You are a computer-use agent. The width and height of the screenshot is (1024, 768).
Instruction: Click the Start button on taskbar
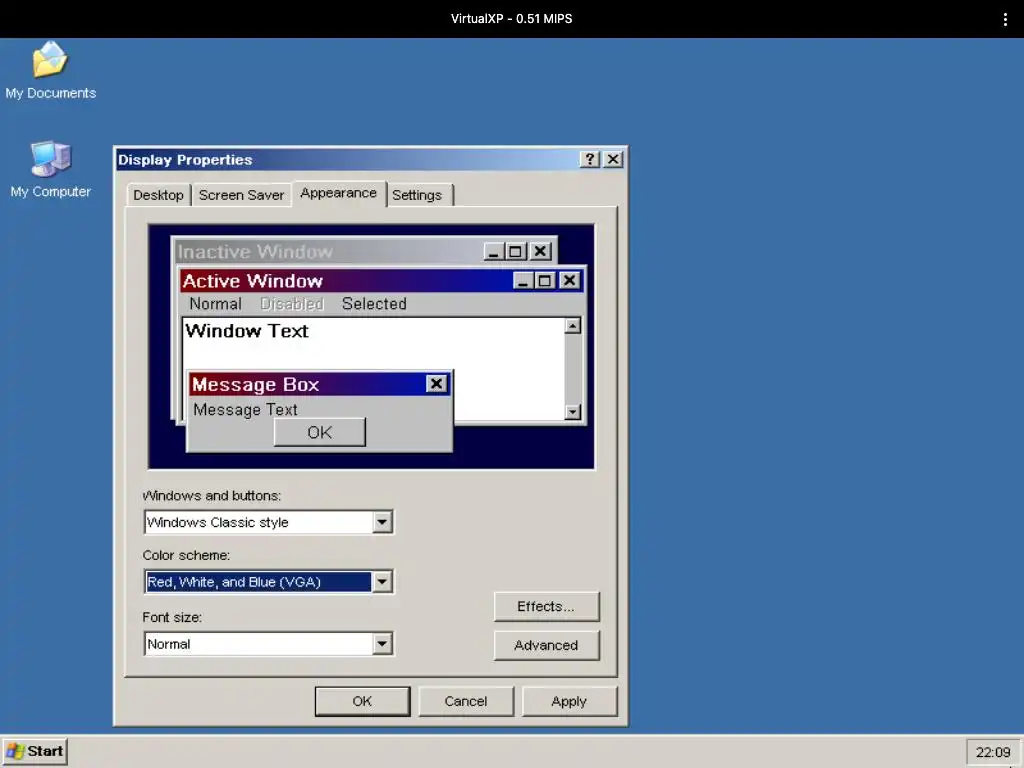pos(35,751)
